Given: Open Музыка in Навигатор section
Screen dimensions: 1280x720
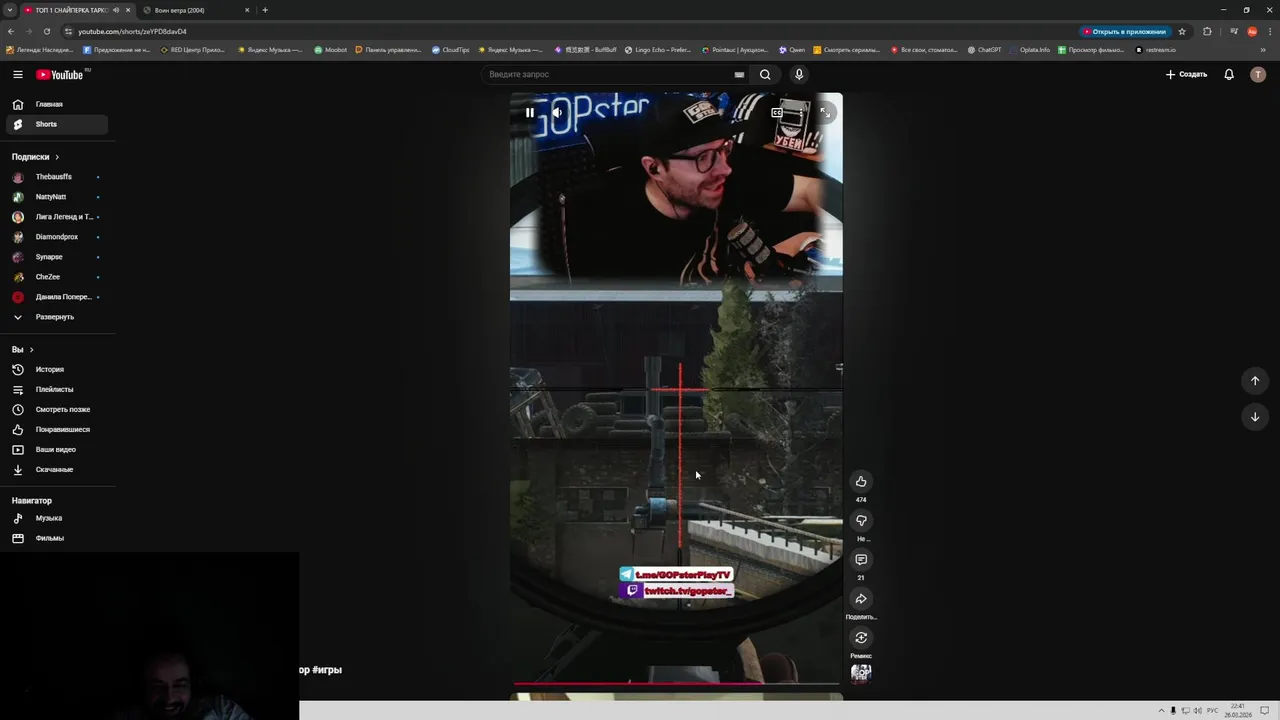Looking at the screenshot, I should pos(56,518).
